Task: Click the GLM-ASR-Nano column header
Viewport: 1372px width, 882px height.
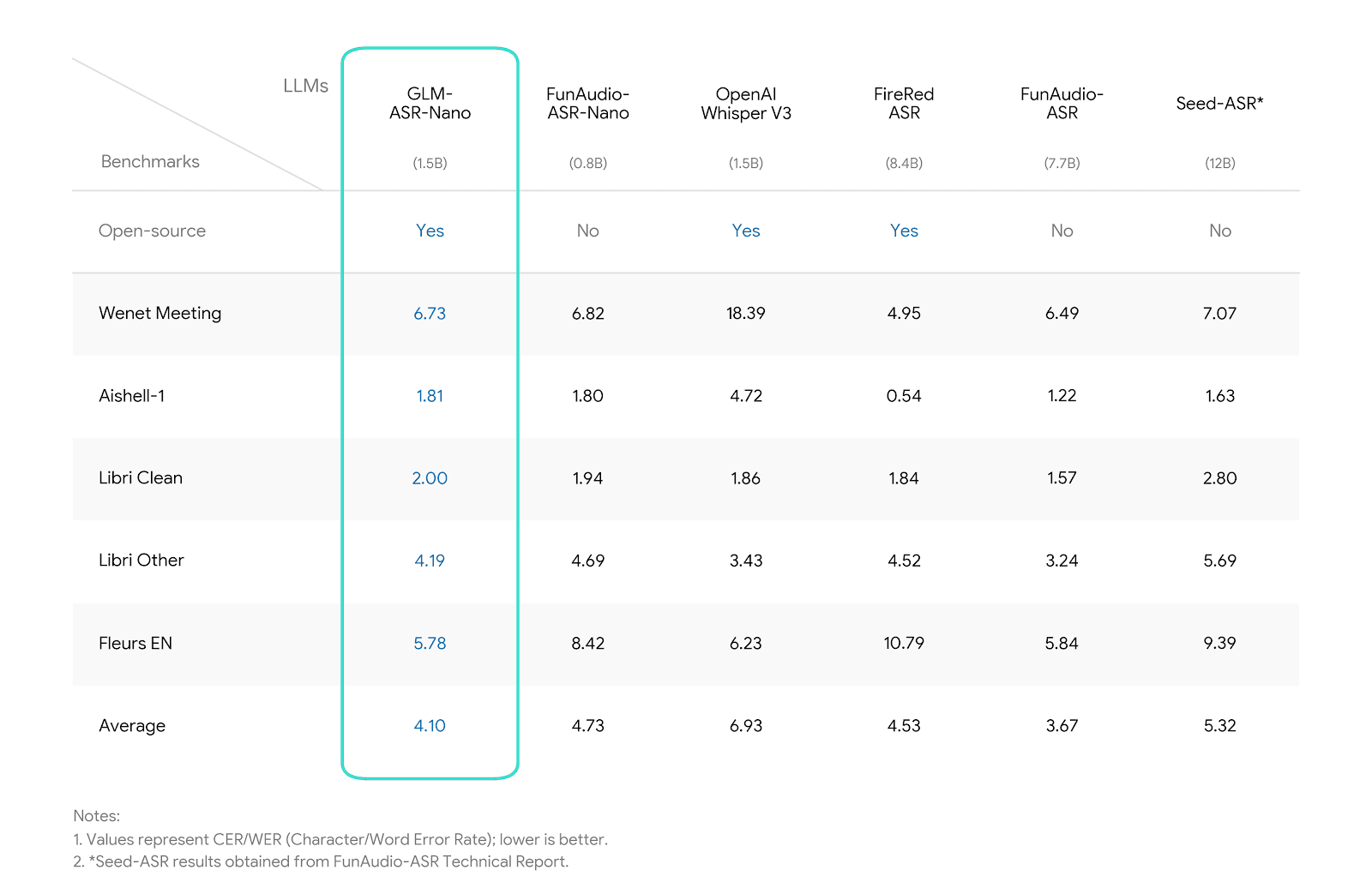Action: pyautogui.click(x=430, y=104)
